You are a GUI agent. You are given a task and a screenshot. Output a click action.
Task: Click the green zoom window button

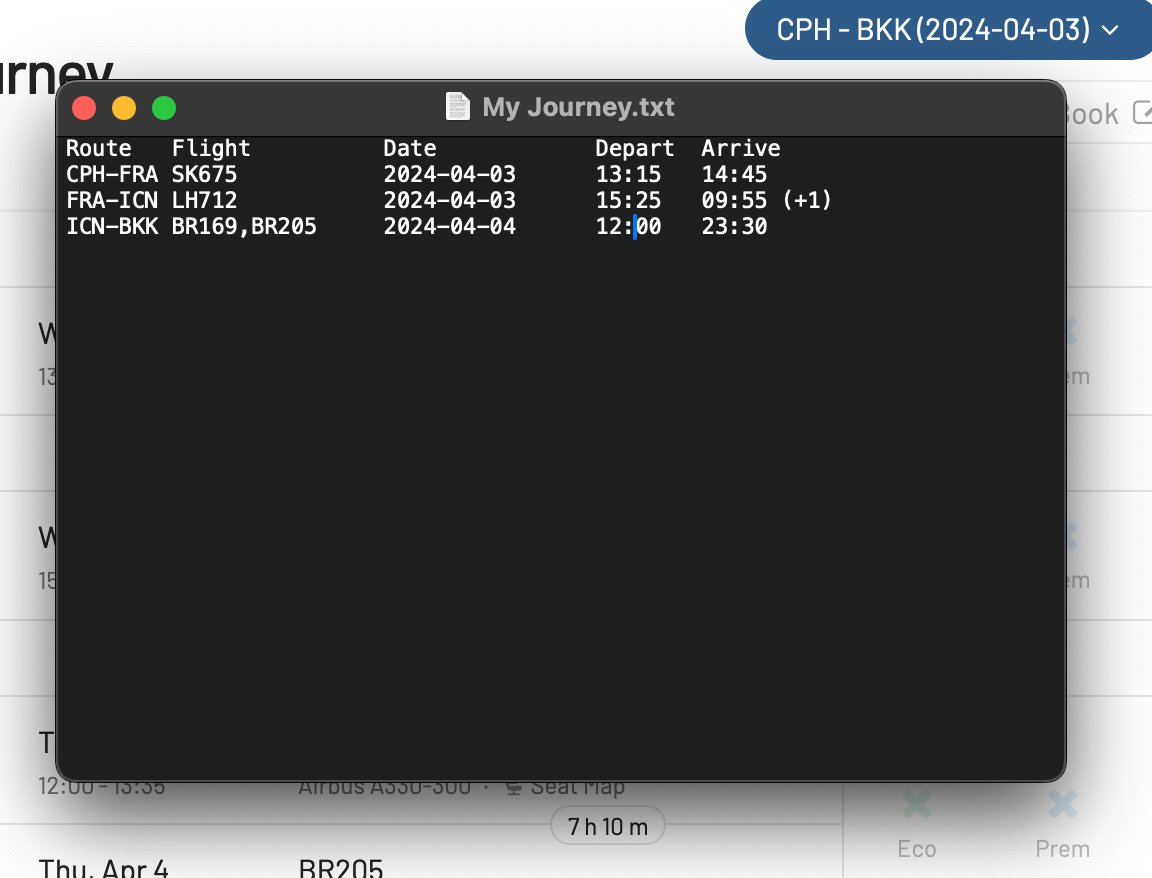click(163, 108)
